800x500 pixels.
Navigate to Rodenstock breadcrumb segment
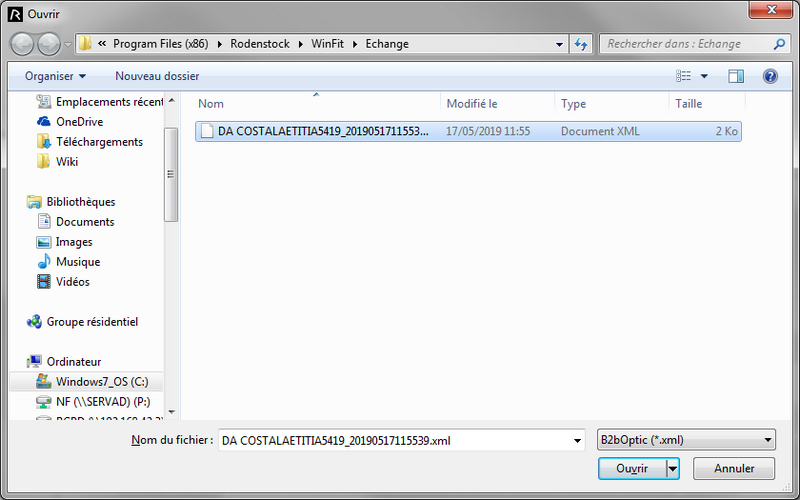pos(260,44)
